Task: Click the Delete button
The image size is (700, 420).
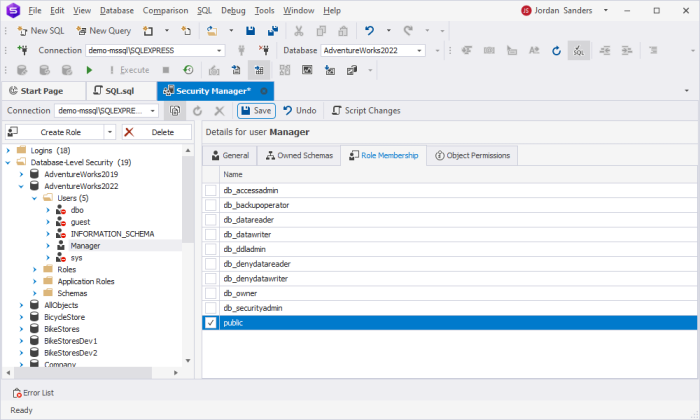Action: (x=157, y=132)
